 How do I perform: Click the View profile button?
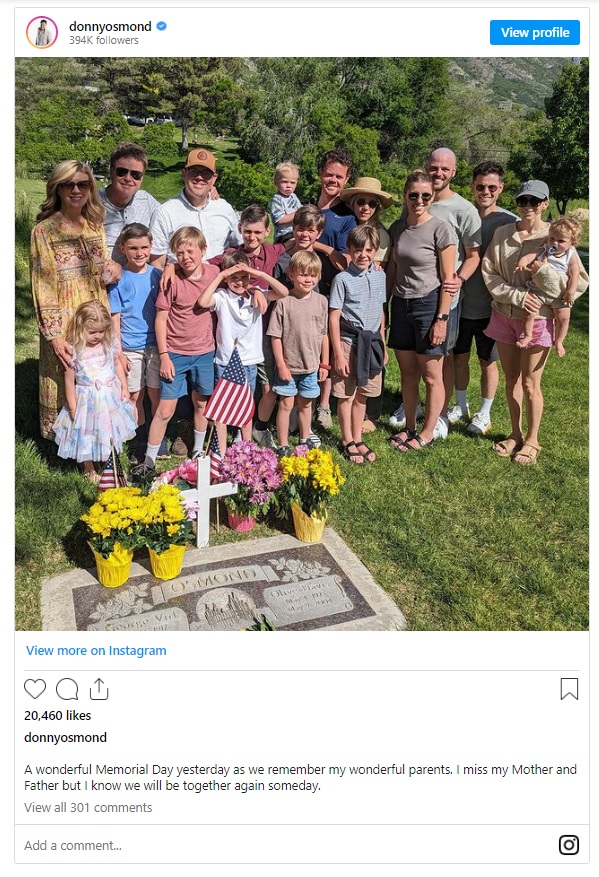pos(535,32)
